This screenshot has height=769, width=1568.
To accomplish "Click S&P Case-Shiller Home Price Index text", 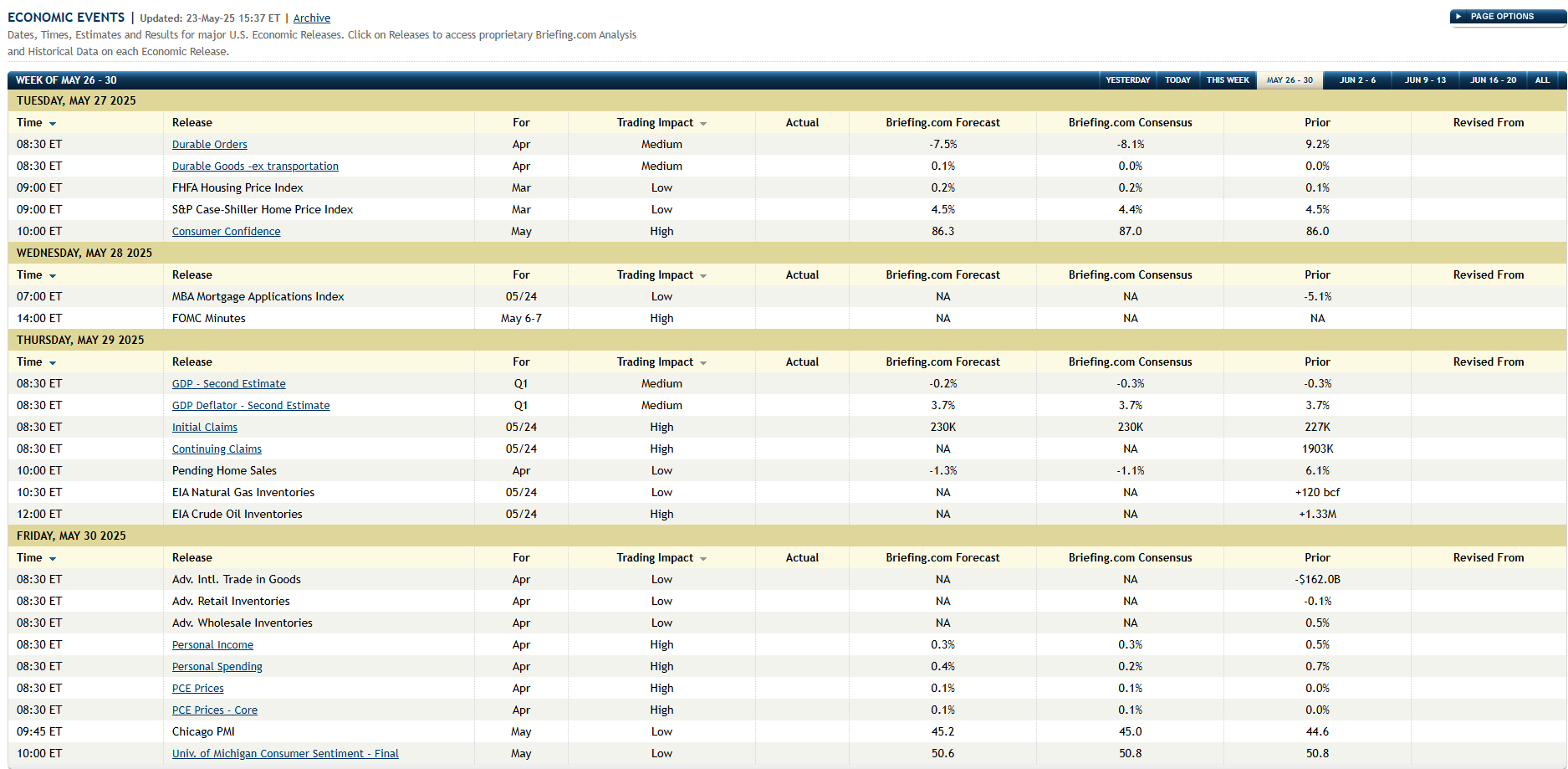I will click(263, 210).
